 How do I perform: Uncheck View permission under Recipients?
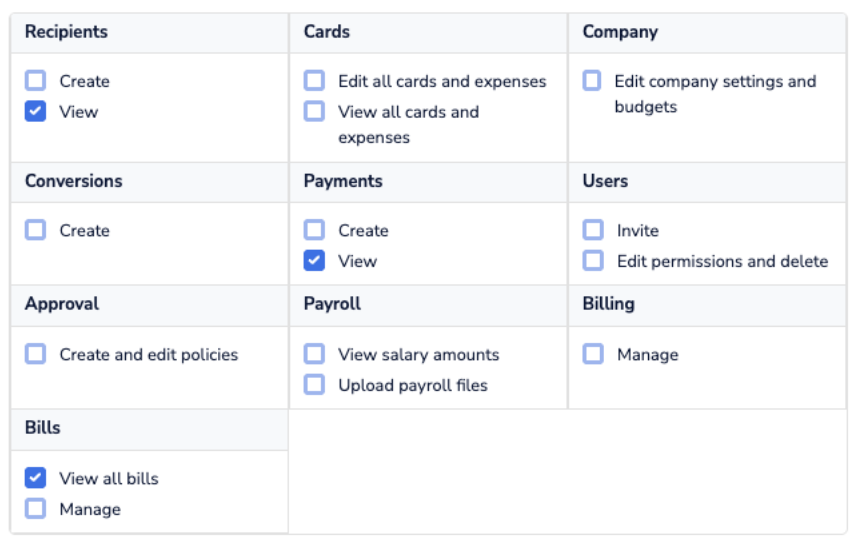tap(36, 112)
